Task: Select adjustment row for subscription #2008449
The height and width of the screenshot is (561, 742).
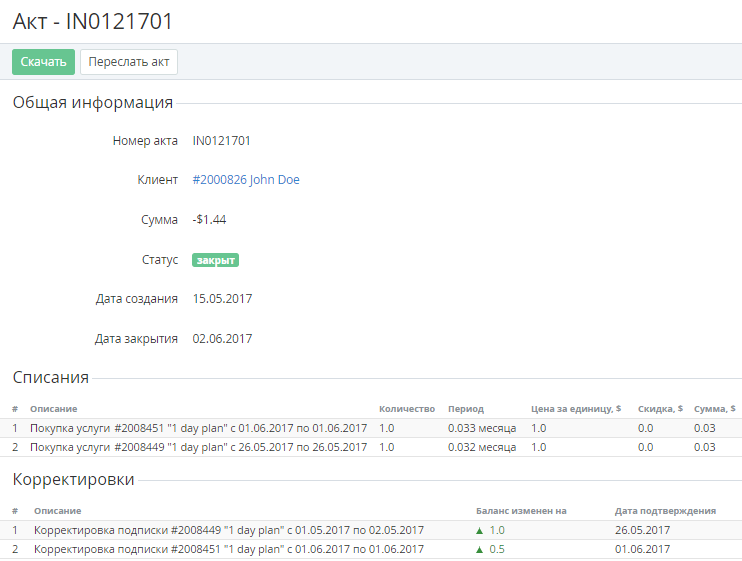Action: click(229, 530)
